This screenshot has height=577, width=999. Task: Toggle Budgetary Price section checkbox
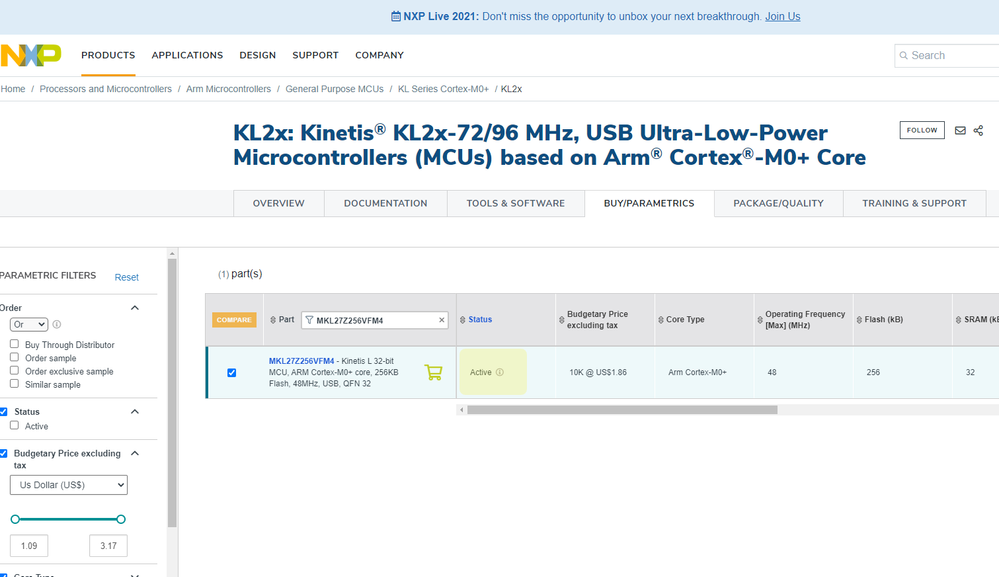[x=3, y=453]
